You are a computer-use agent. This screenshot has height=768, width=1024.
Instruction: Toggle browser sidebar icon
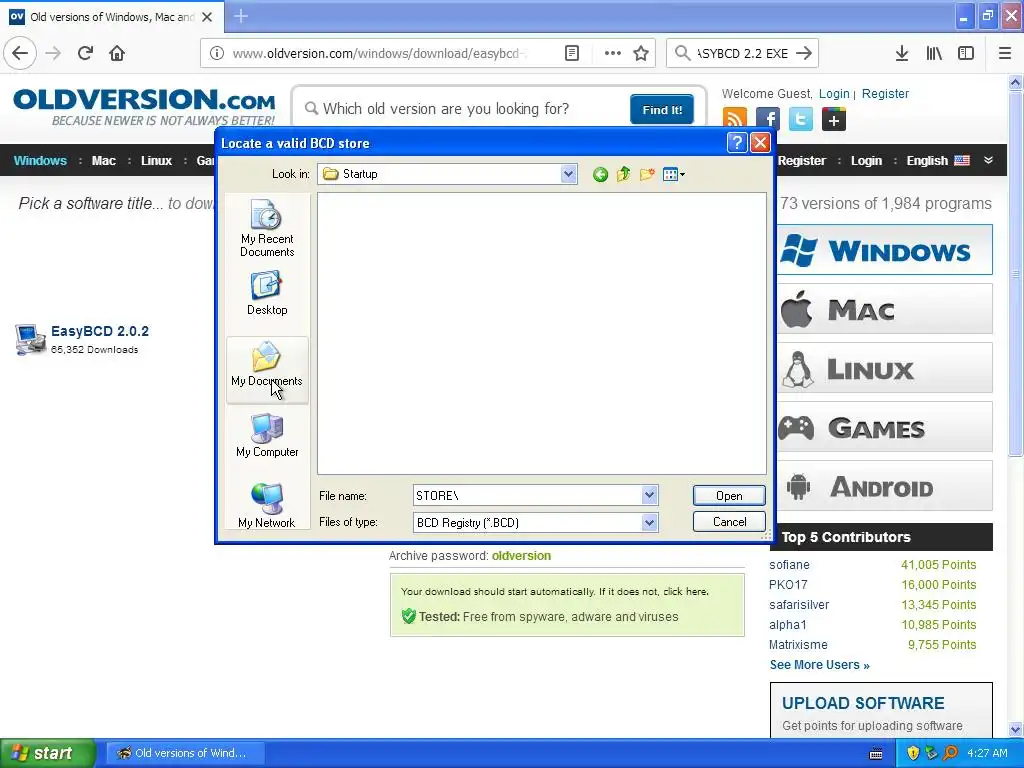pos(966,53)
